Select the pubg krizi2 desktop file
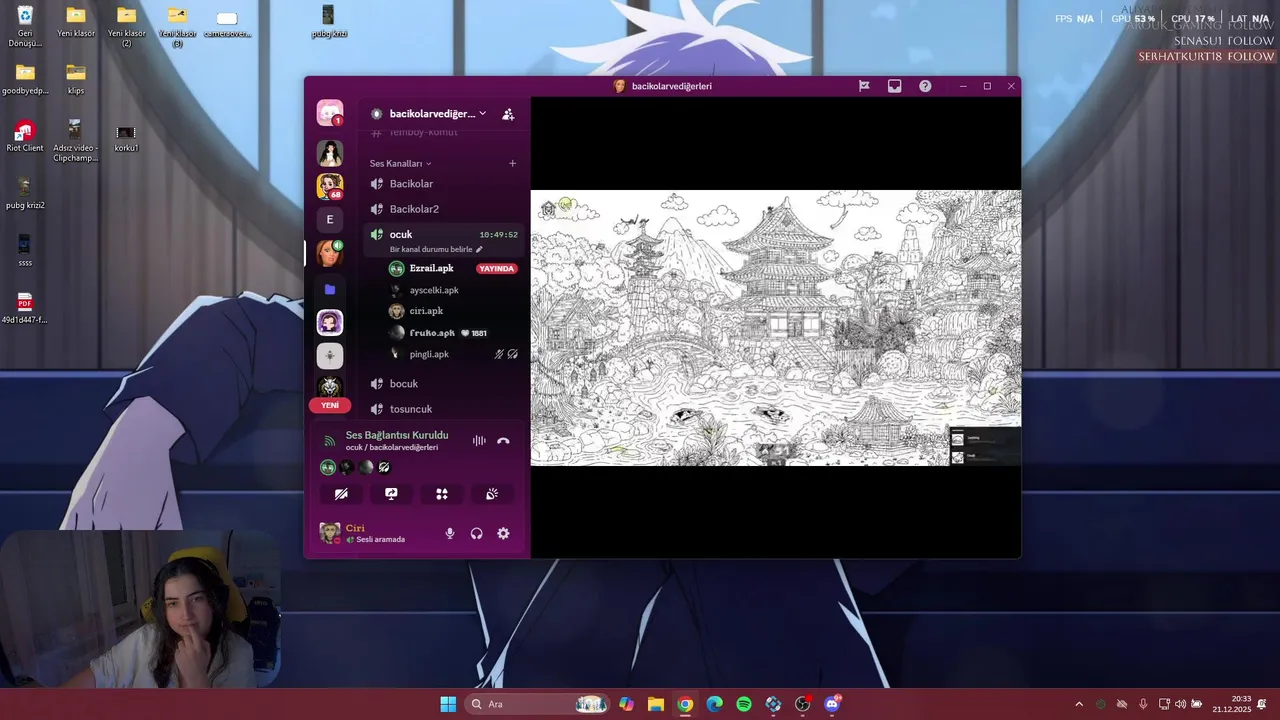The height and width of the screenshot is (720, 1280). (x=25, y=194)
